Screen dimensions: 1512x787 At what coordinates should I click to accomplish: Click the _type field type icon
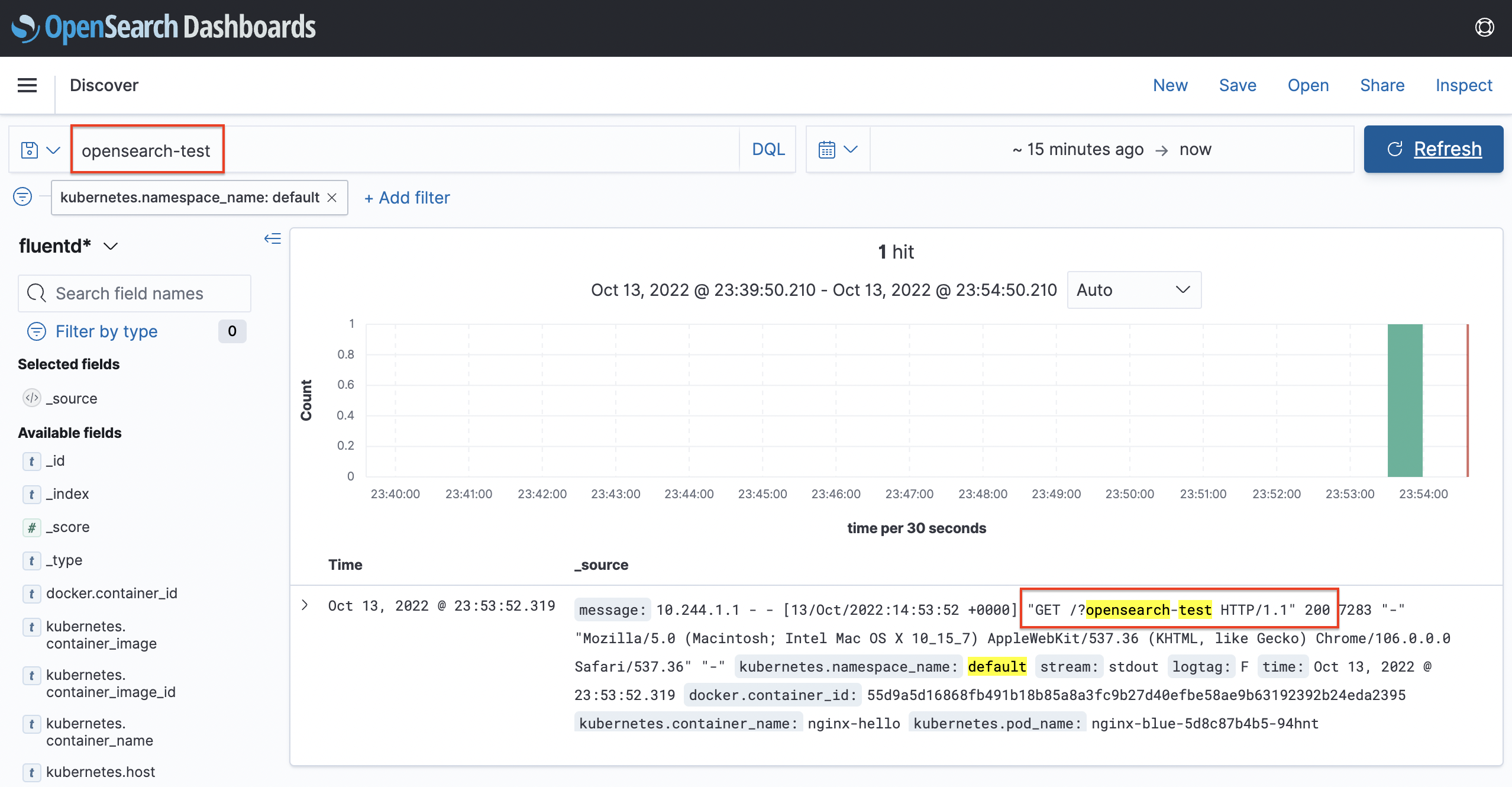click(x=32, y=560)
